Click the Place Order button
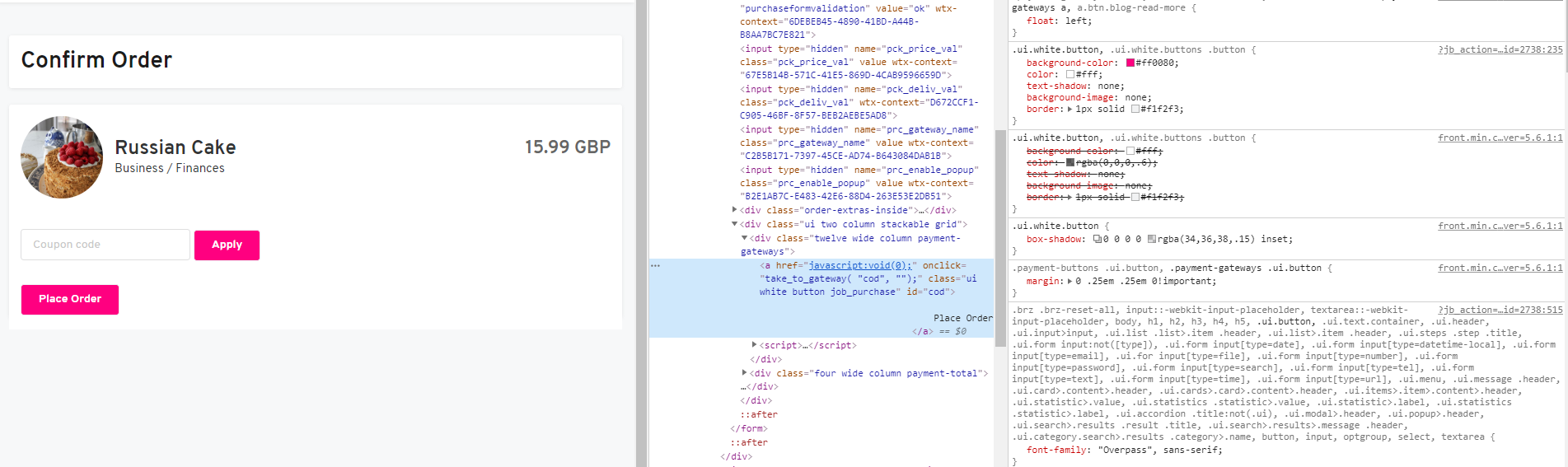 [70, 299]
